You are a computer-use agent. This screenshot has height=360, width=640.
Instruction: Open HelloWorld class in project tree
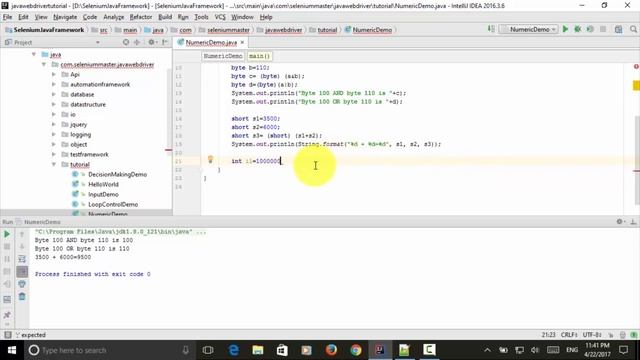103,184
